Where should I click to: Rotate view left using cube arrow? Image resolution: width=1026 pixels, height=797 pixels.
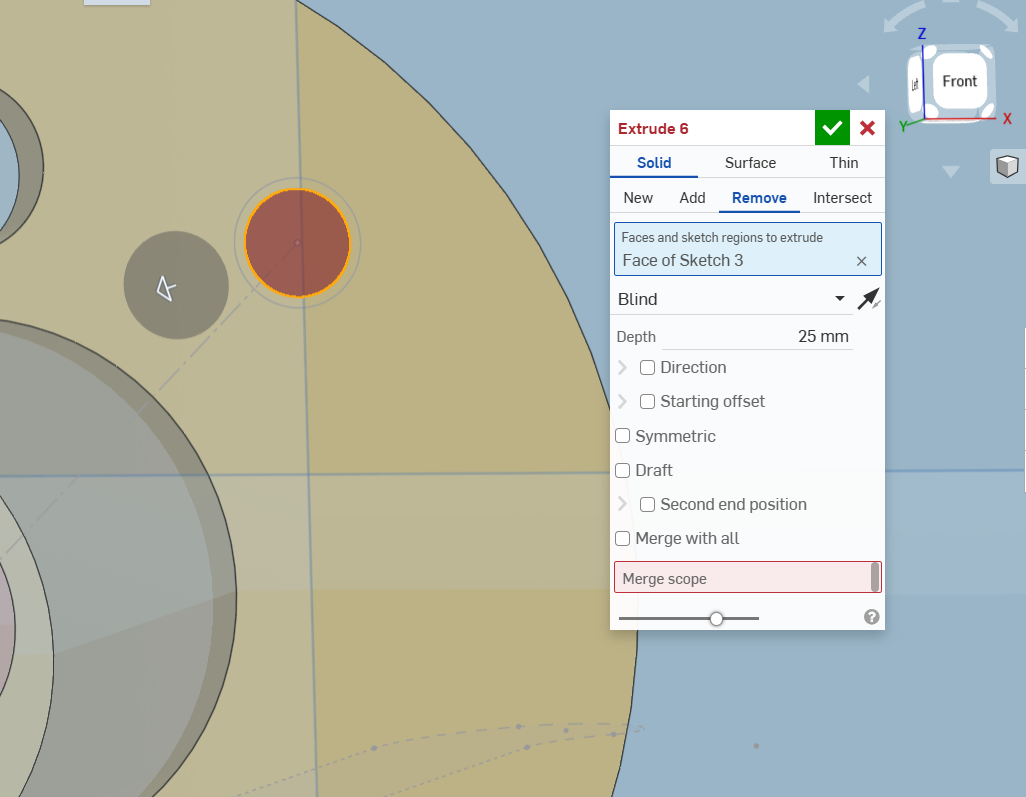(x=864, y=84)
